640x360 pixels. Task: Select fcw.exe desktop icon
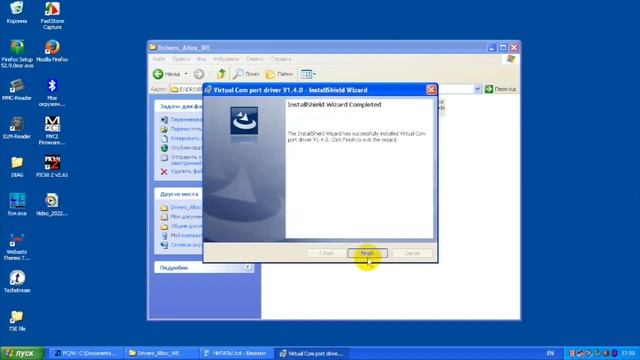[17, 205]
